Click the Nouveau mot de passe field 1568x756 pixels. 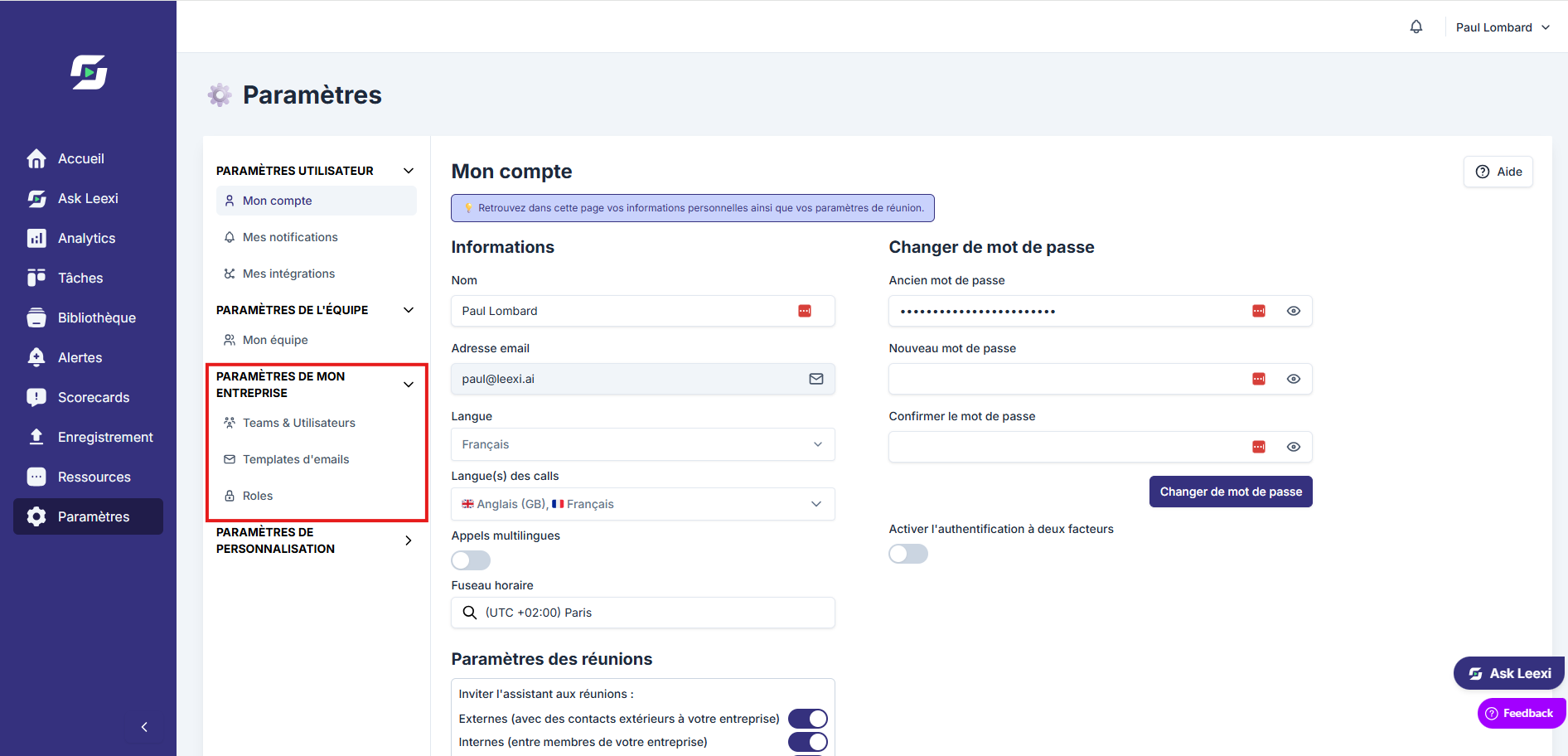(x=1101, y=379)
